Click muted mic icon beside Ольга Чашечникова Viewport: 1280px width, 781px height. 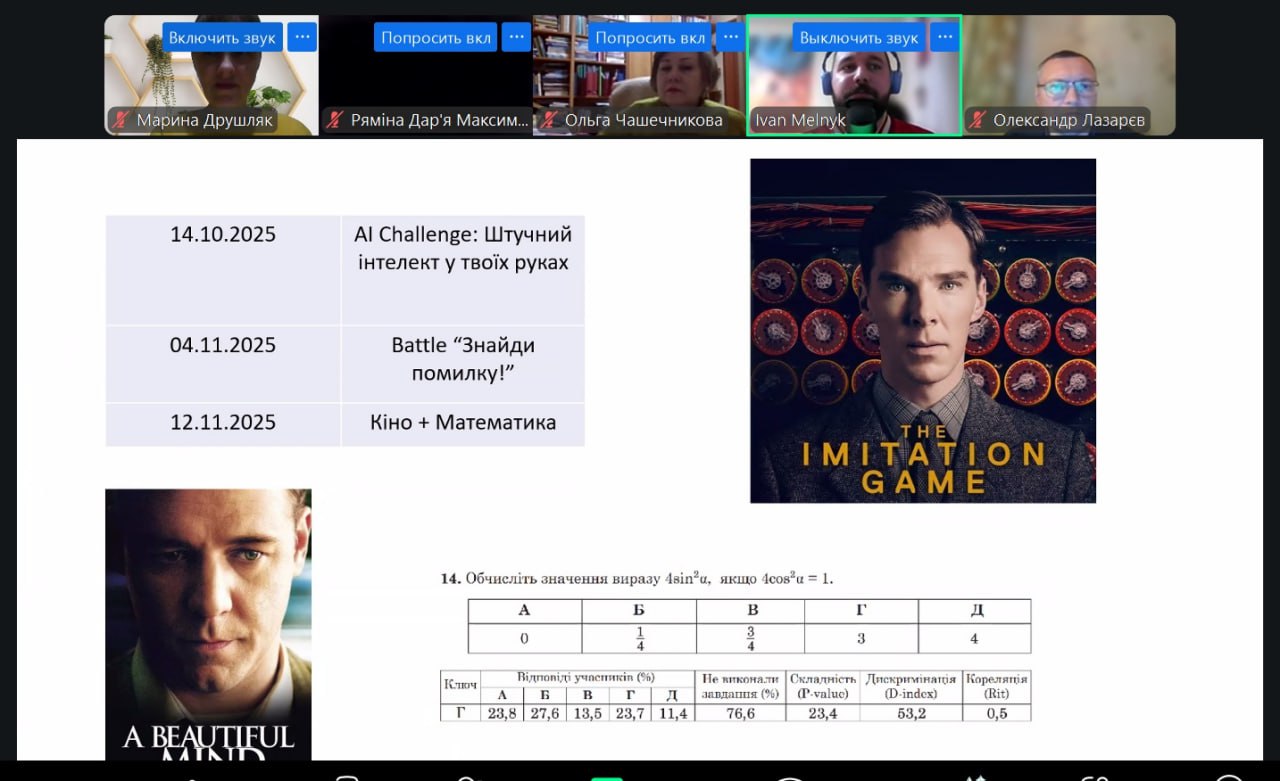point(549,120)
